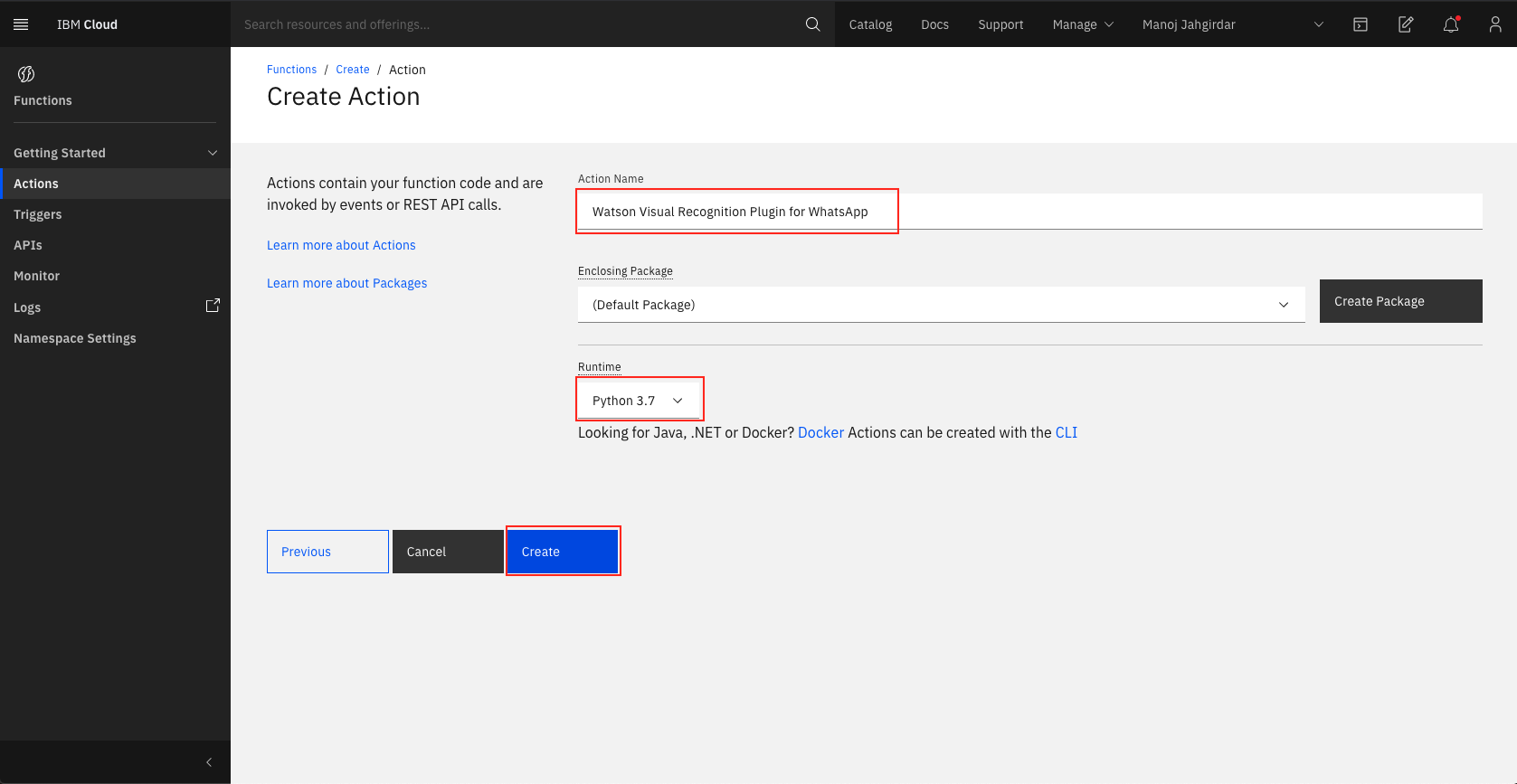1517x784 pixels.
Task: Open the hamburger navigation menu
Action: [21, 24]
